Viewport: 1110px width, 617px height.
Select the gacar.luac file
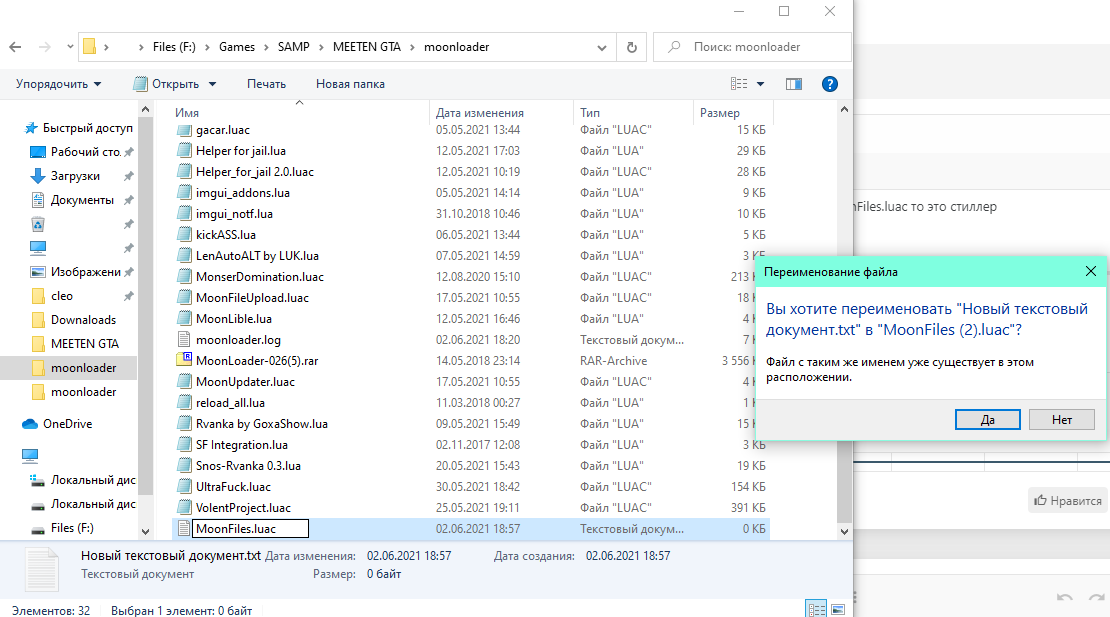[x=222, y=130]
